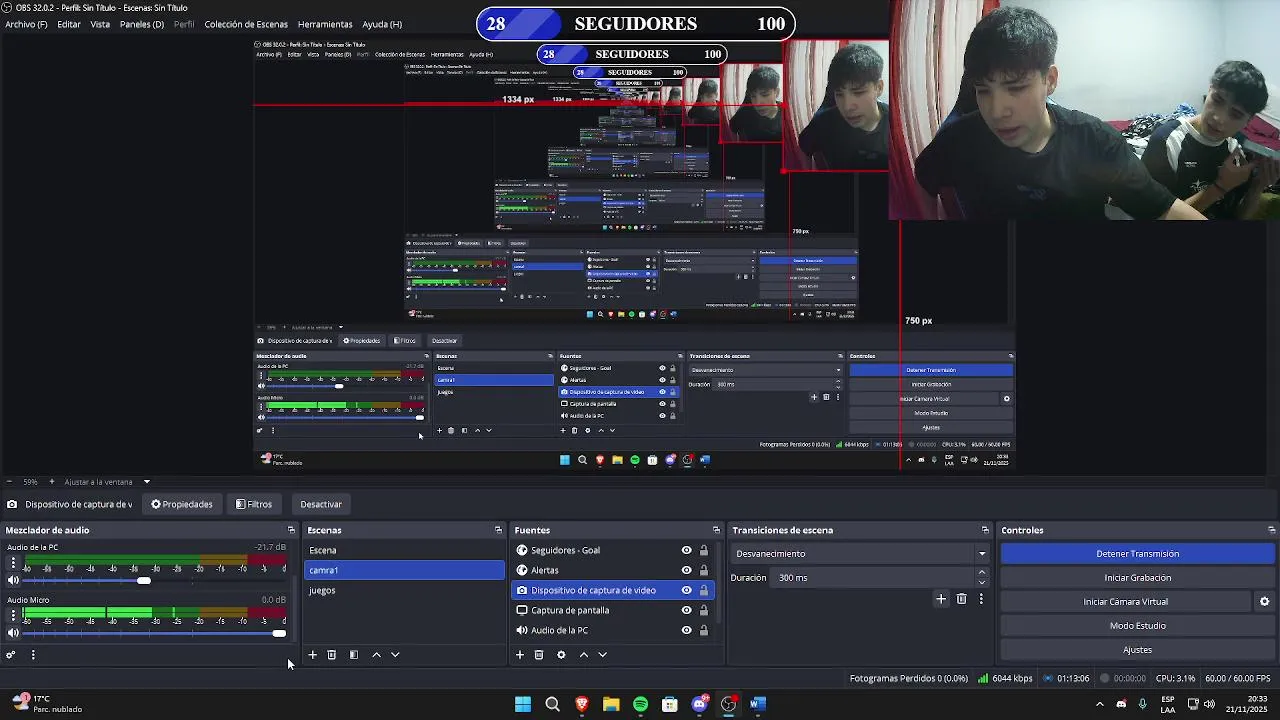The width and height of the screenshot is (1280, 720).
Task: Show hidden system tray icons chevron
Action: [x=1100, y=704]
